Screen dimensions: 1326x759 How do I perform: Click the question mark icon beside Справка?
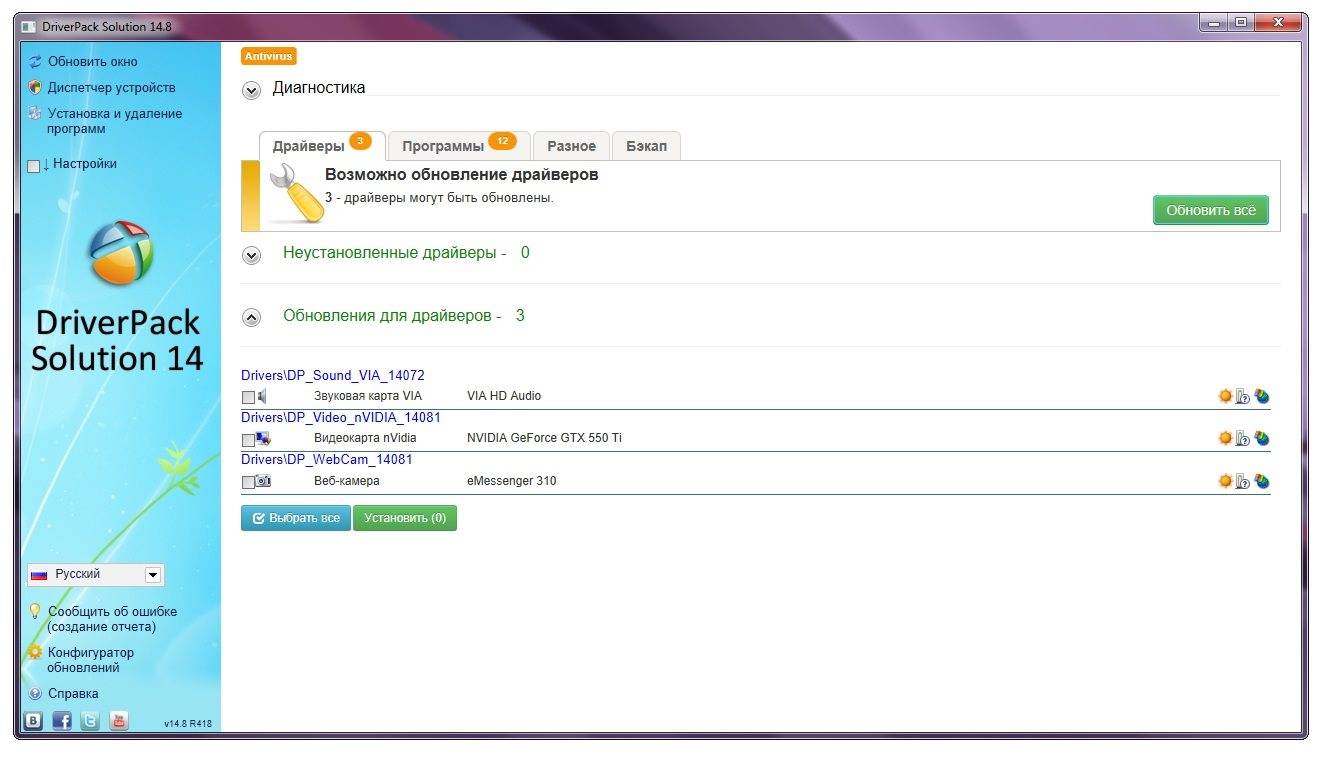tap(36, 693)
